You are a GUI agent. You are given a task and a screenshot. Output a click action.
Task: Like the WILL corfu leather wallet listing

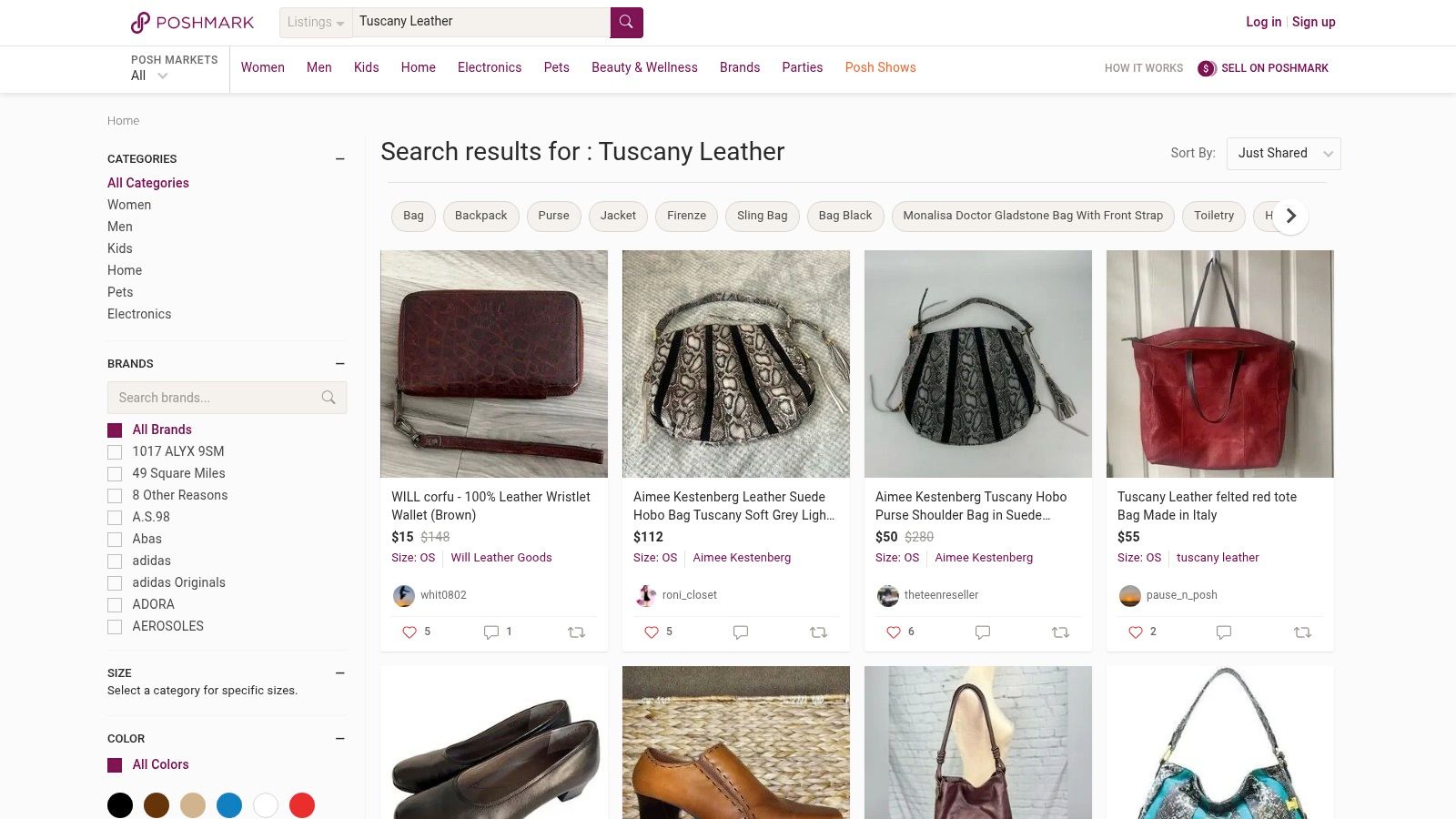click(409, 632)
